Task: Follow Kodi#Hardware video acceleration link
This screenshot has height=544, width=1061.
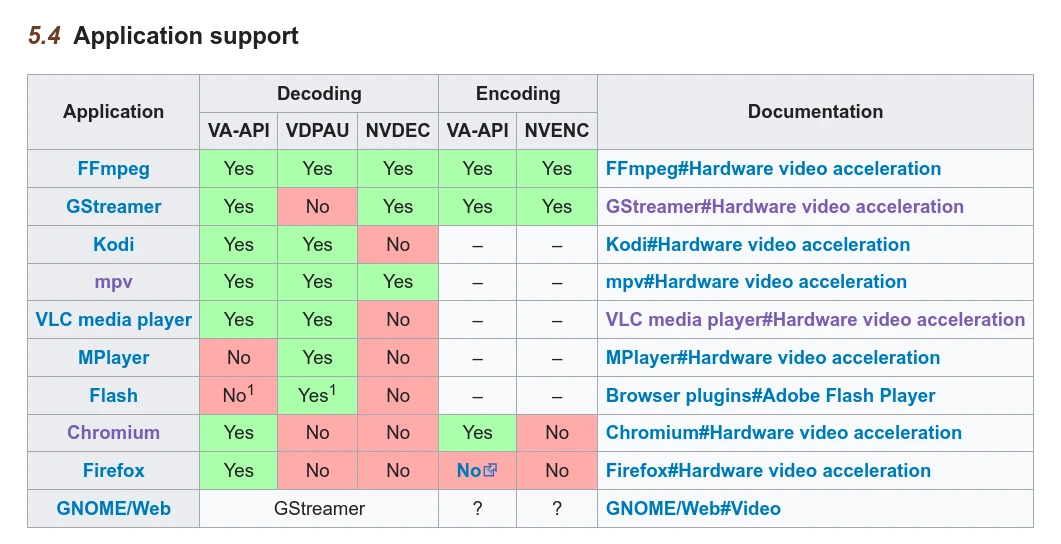Action: [x=757, y=245]
